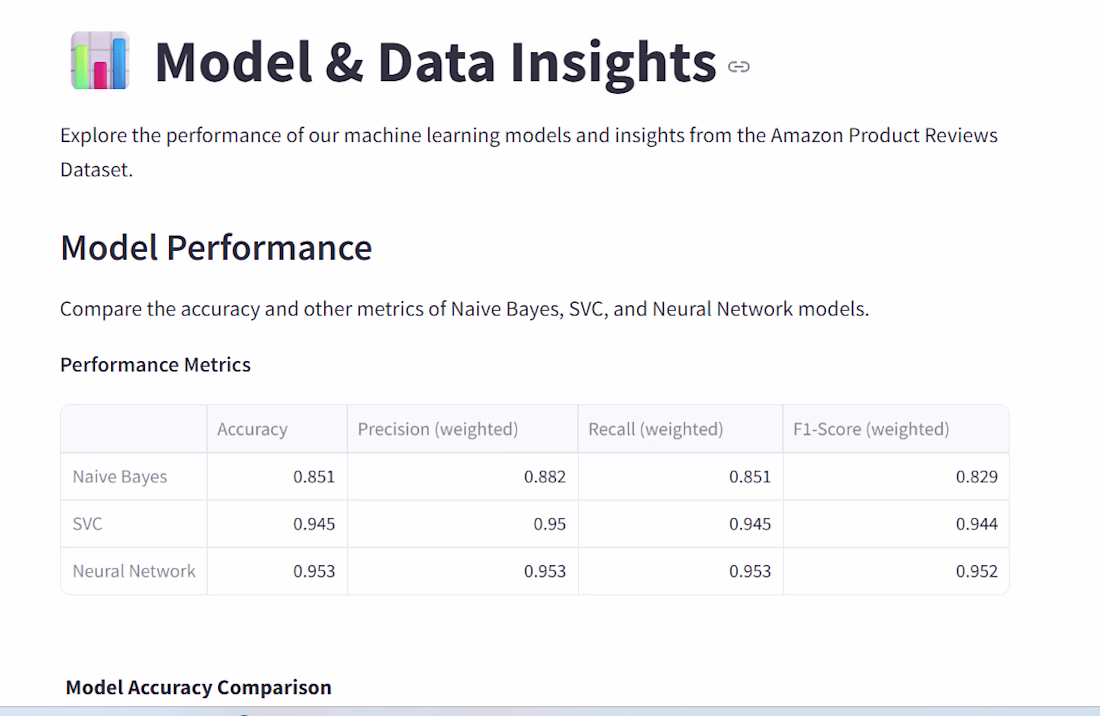Click the Model Performance heading

[x=216, y=247]
